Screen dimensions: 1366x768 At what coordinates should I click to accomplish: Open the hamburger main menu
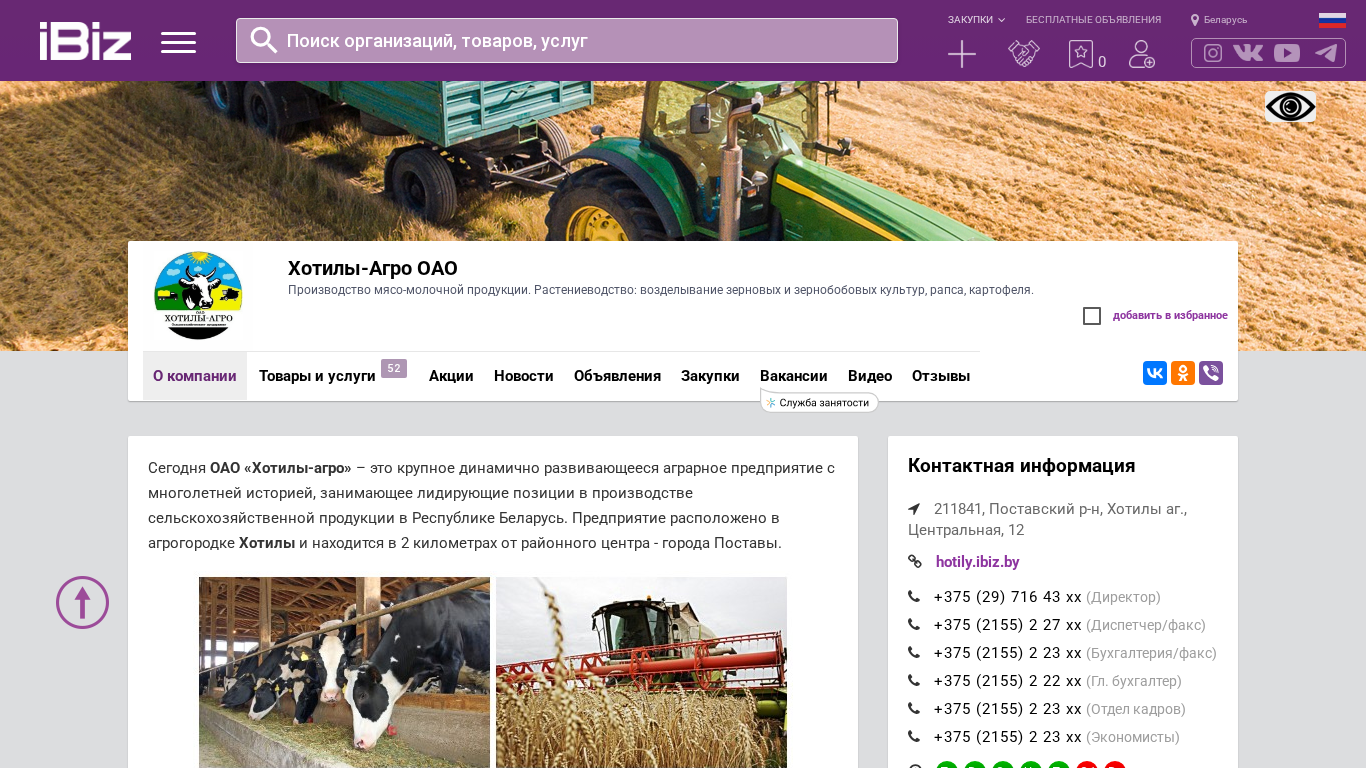click(x=178, y=42)
